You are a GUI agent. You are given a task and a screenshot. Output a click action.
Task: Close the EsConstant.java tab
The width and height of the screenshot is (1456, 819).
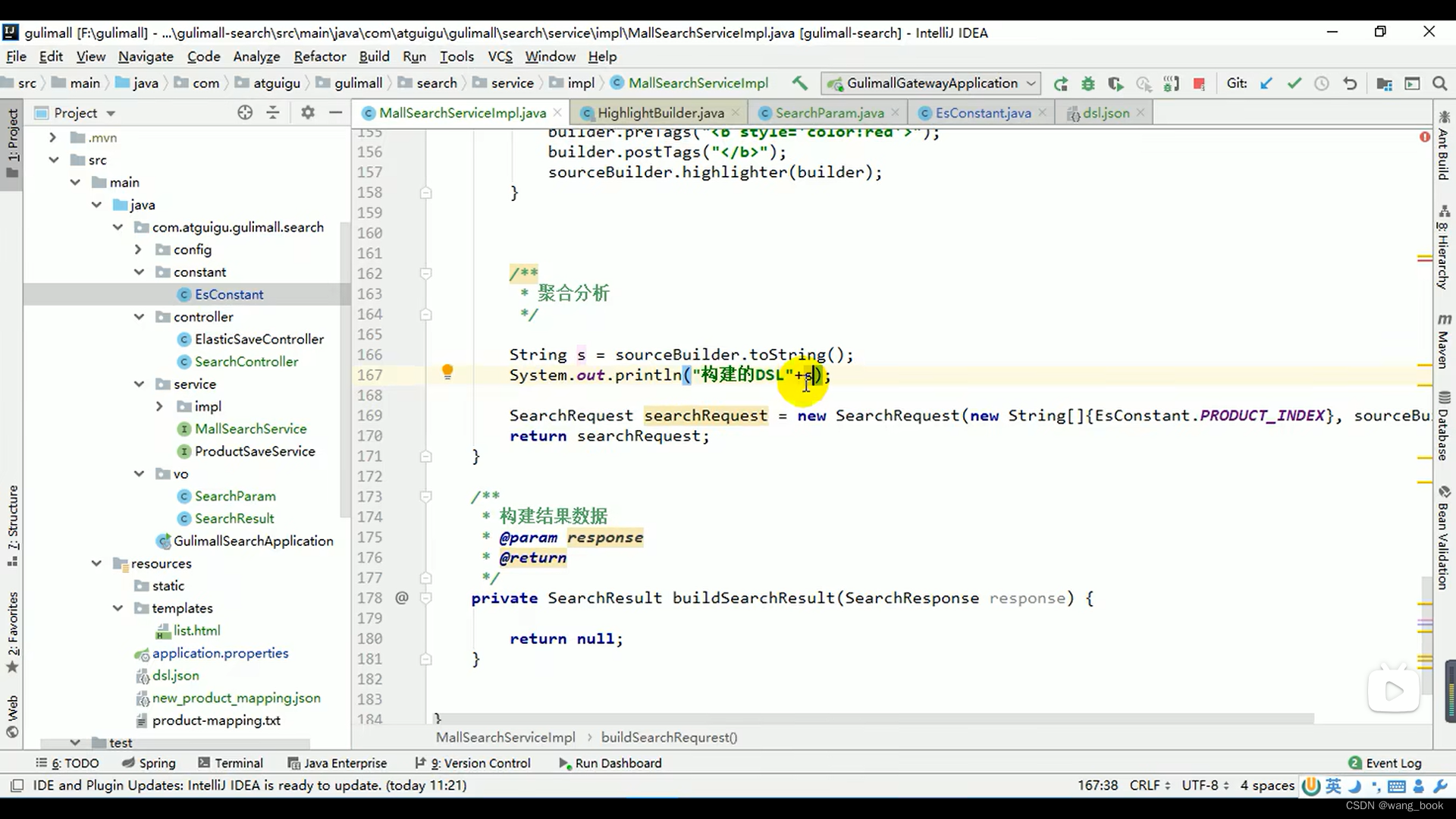[x=1043, y=112]
